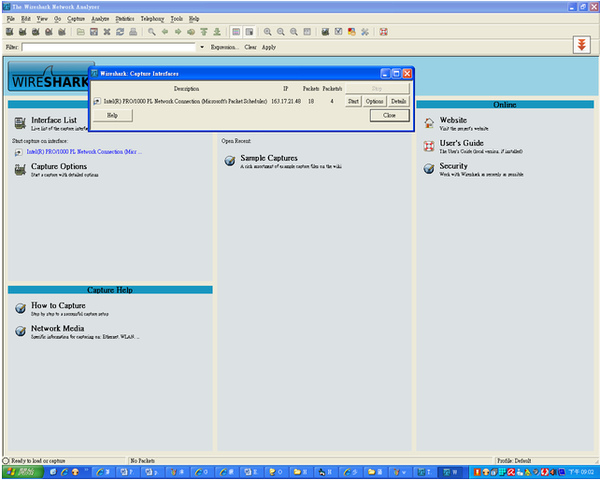Open the View menu
The image size is (600, 480).
42,19
